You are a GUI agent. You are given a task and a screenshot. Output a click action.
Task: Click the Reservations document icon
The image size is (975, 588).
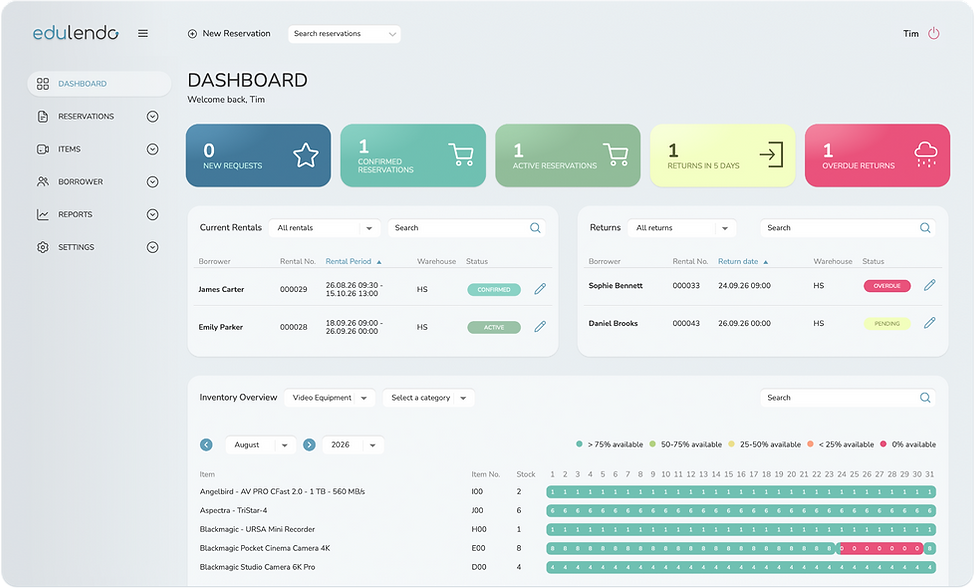(x=43, y=116)
